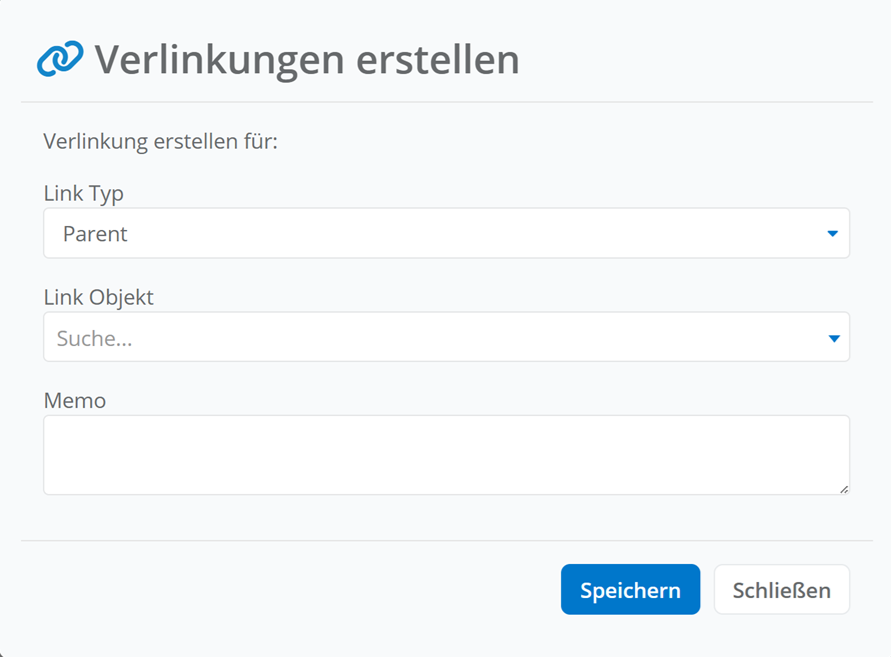This screenshot has width=891, height=657.
Task: Click the "Link Typ" field label
Action: pos(84,193)
